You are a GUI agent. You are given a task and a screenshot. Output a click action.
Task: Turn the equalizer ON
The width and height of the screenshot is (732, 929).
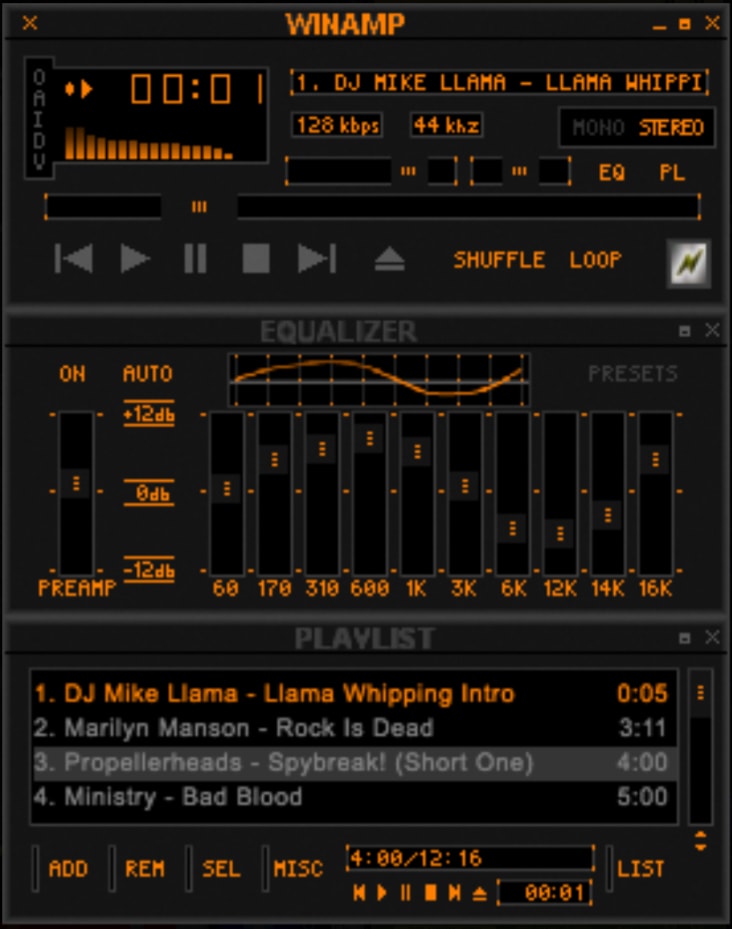click(x=72, y=374)
